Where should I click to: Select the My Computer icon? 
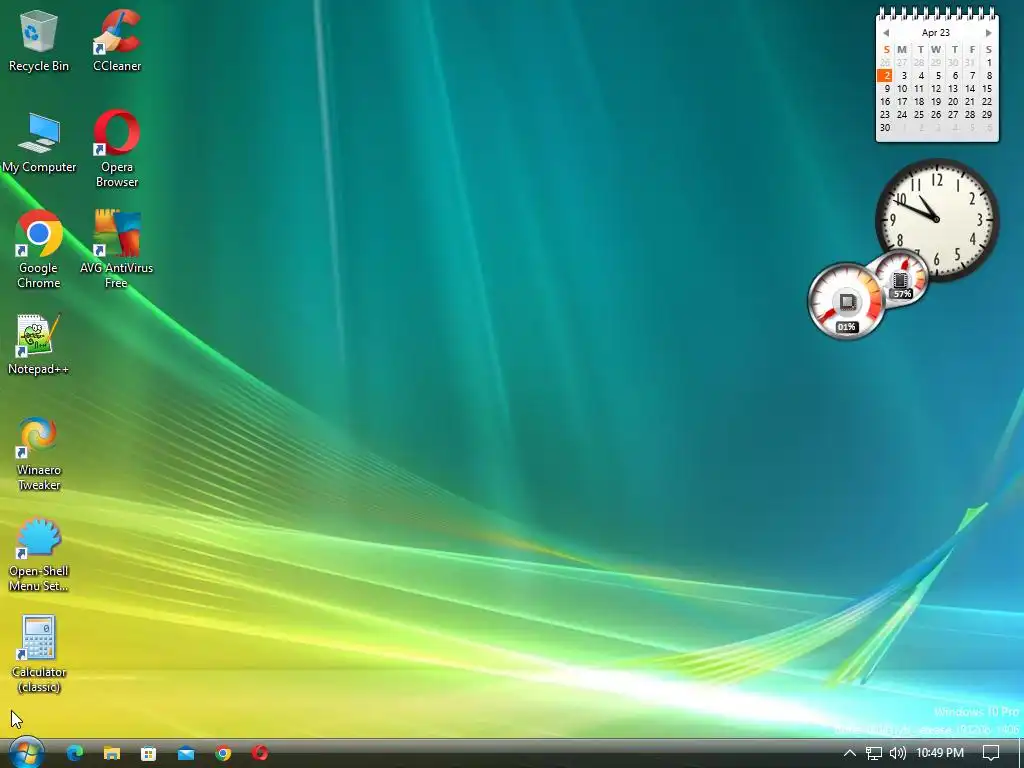coord(39,142)
